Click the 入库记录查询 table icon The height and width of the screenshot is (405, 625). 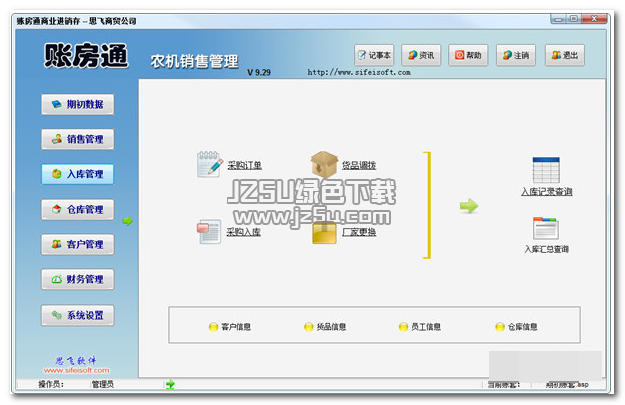(546, 170)
